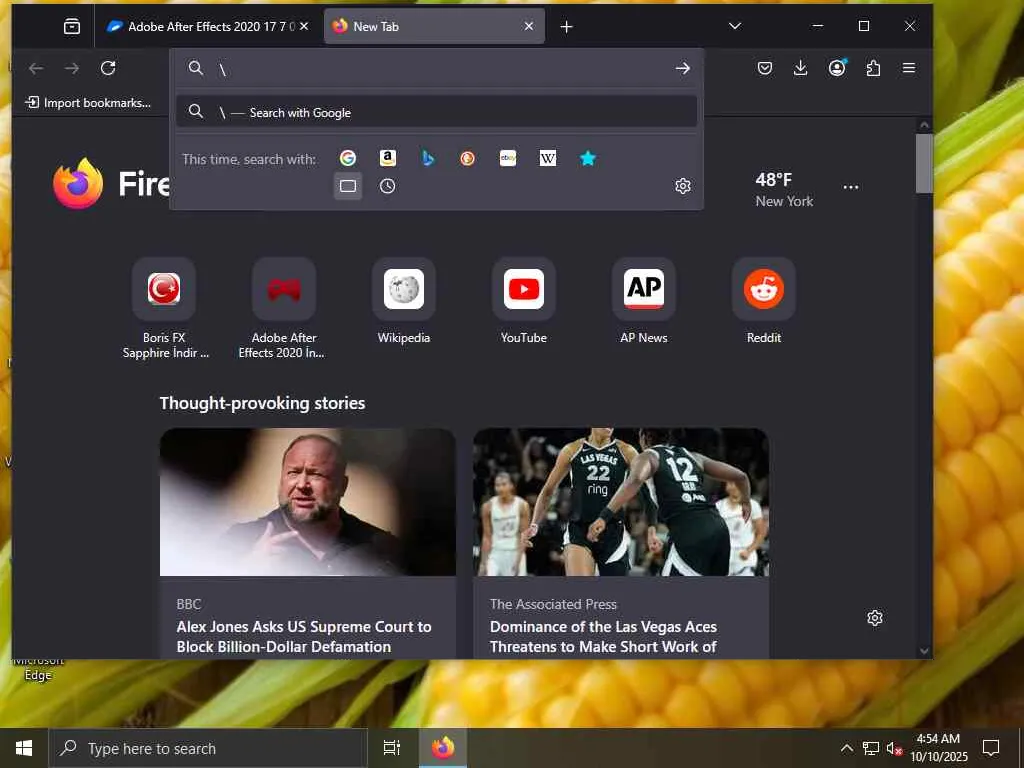The width and height of the screenshot is (1024, 768).
Task: Read the Dominance of the Las Vegas Aces headline
Action: 603,637
